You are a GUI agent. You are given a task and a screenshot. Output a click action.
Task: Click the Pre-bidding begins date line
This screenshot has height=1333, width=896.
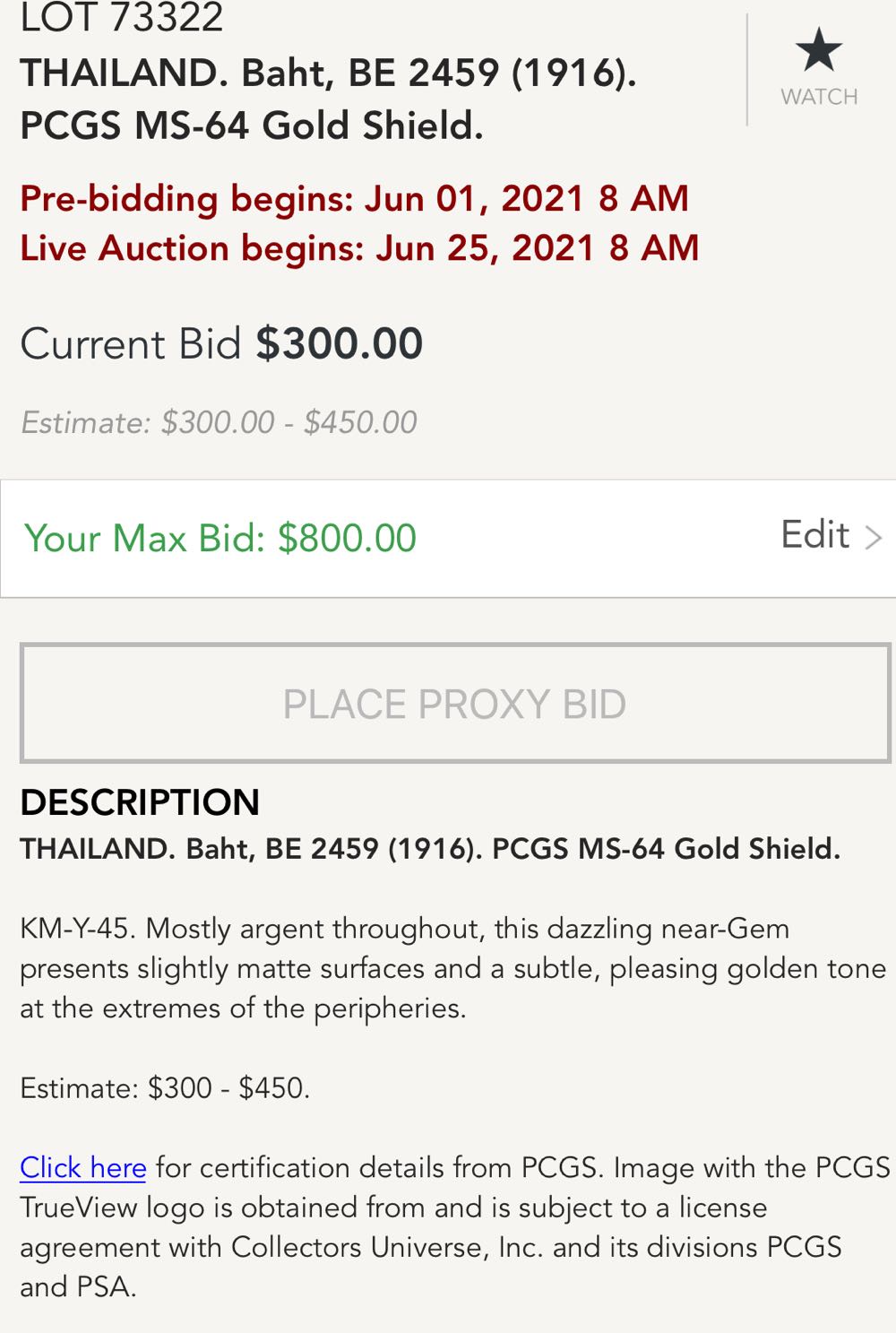coord(354,198)
